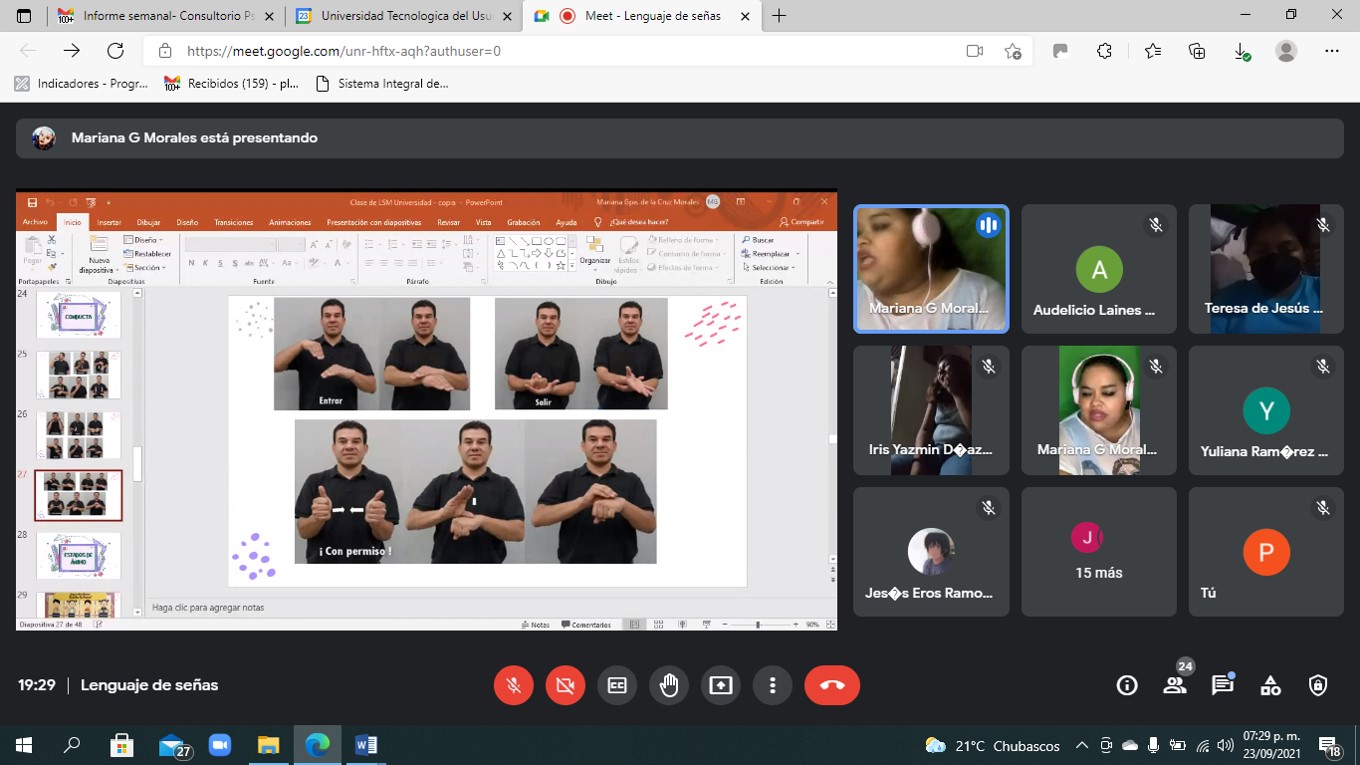Screen dimensions: 1360x765
Task: Click the red leave call button
Action: (x=832, y=685)
